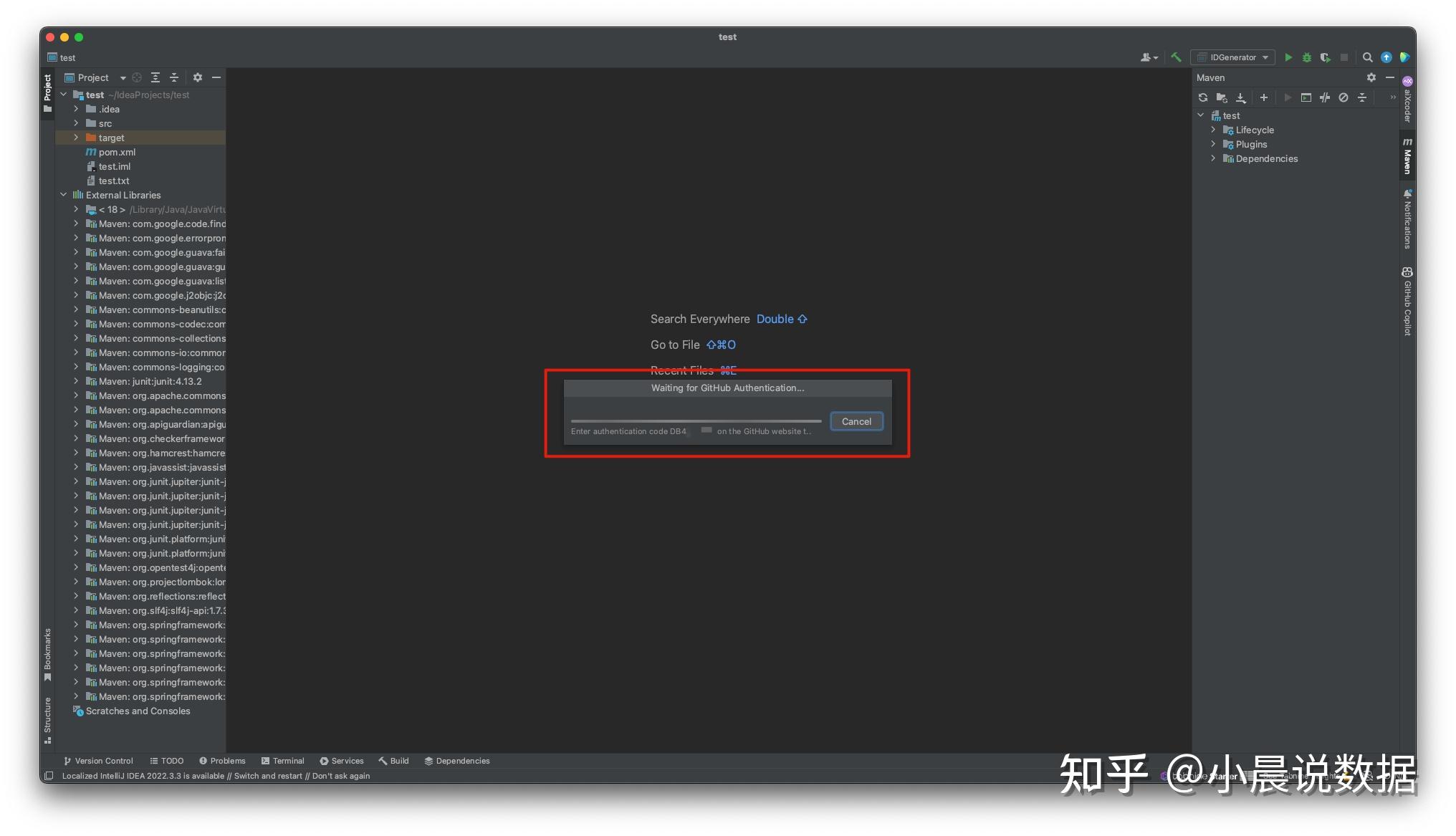Open the Version Control tool window
1456x836 pixels.
coord(98,761)
